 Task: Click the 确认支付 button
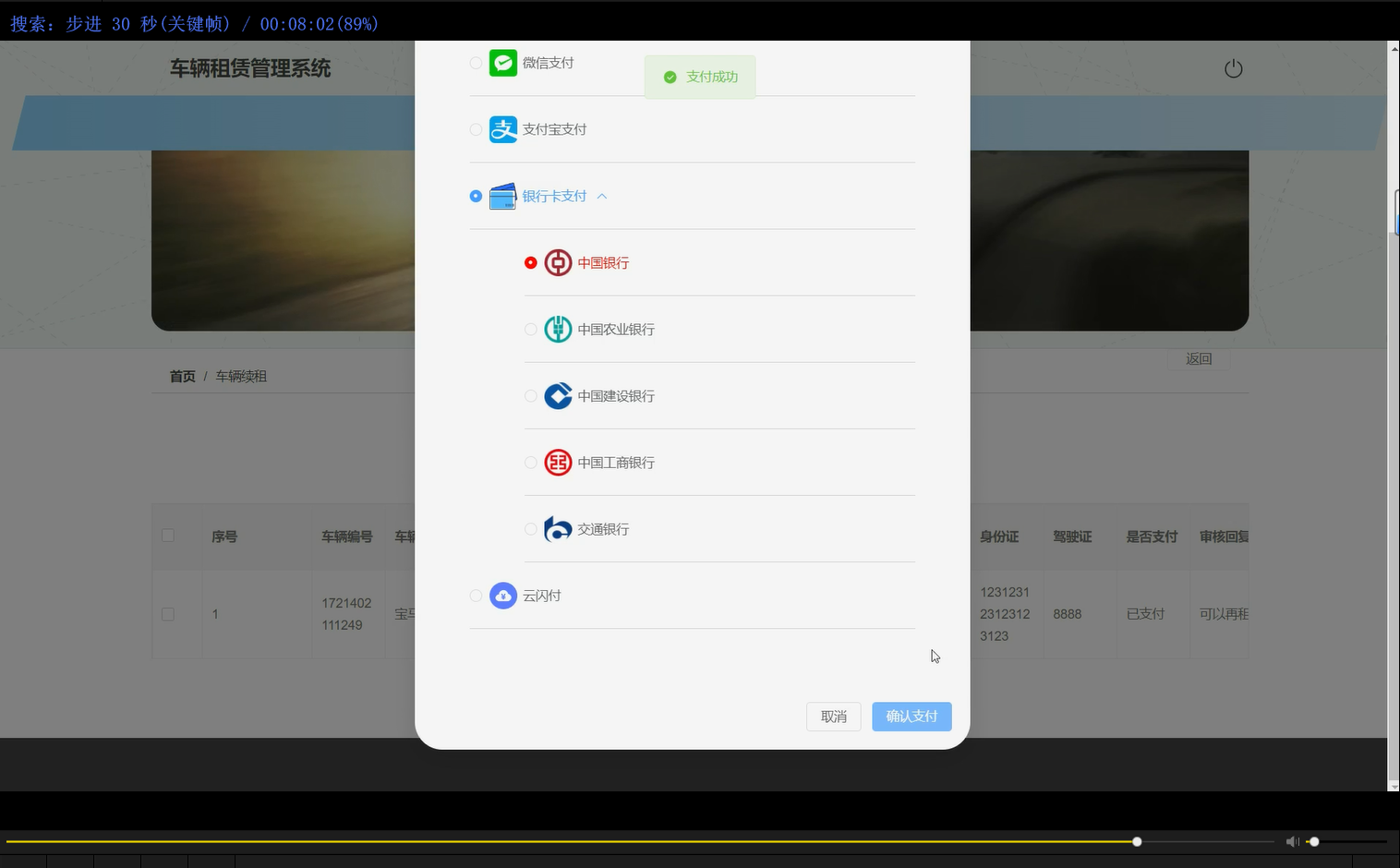point(911,717)
